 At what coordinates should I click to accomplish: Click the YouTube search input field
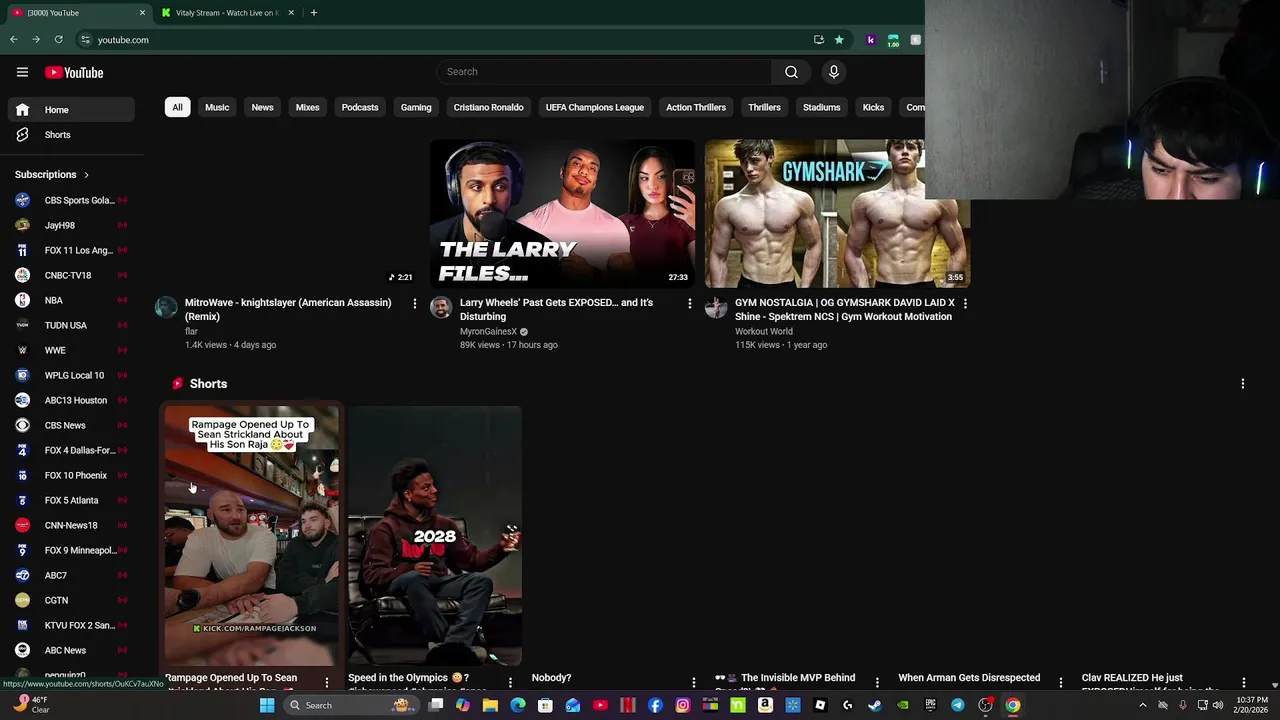point(604,72)
